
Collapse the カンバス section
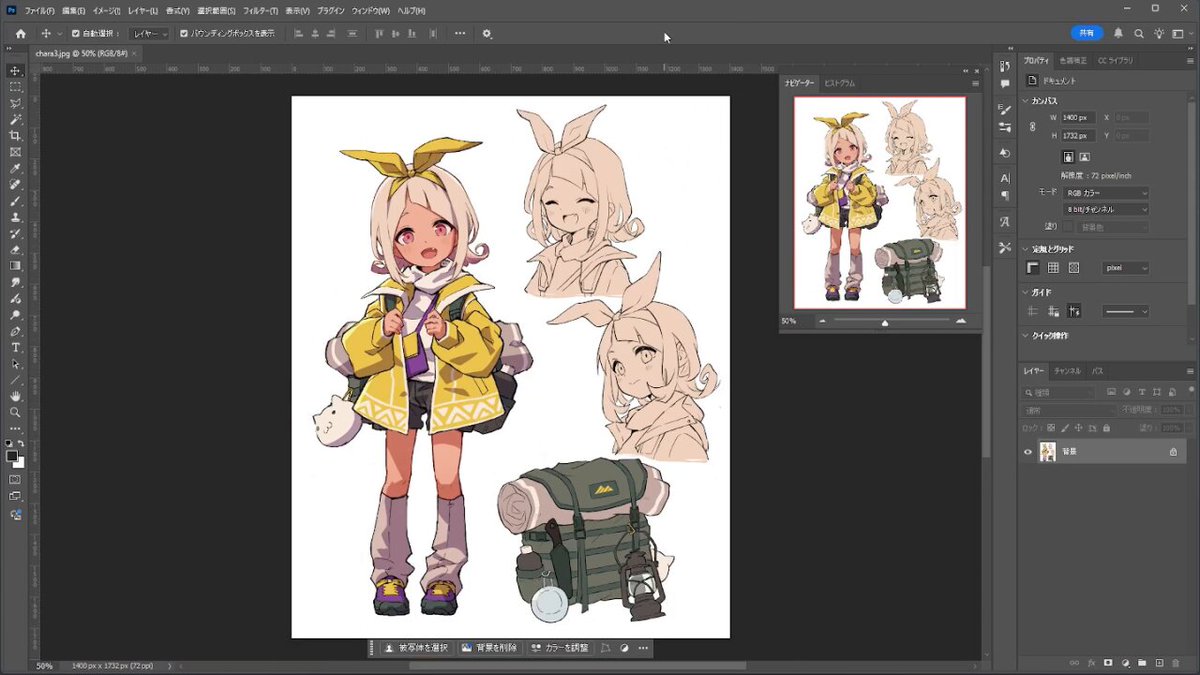click(1025, 101)
